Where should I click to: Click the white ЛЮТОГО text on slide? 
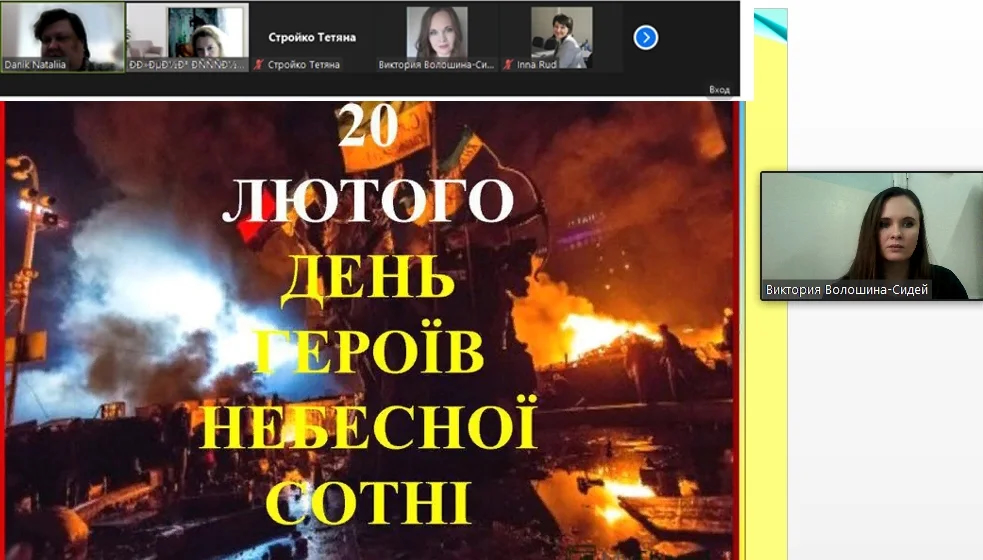368,199
